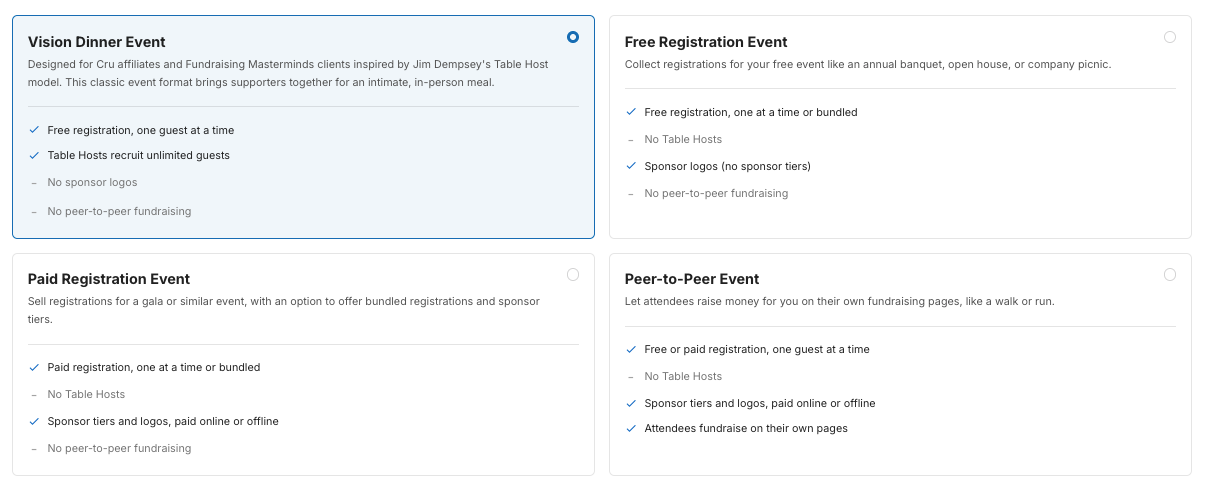
Task: Click the Paid Registration Event description text
Action: click(284, 310)
